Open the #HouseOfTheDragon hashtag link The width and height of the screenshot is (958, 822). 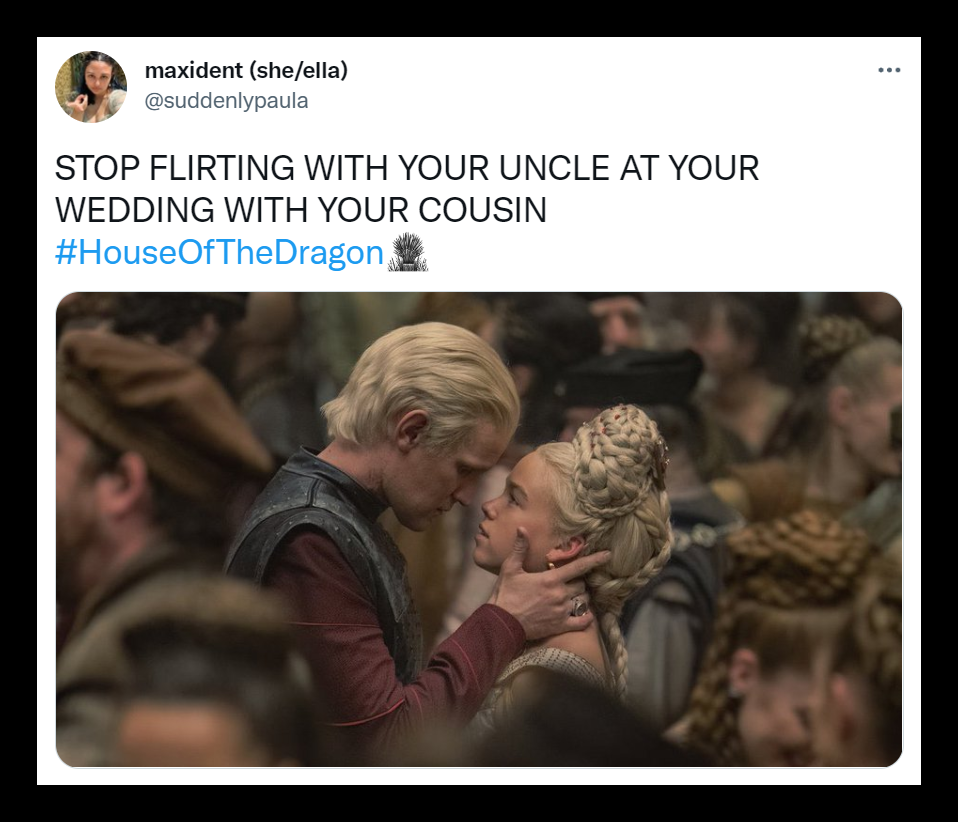pos(219,252)
